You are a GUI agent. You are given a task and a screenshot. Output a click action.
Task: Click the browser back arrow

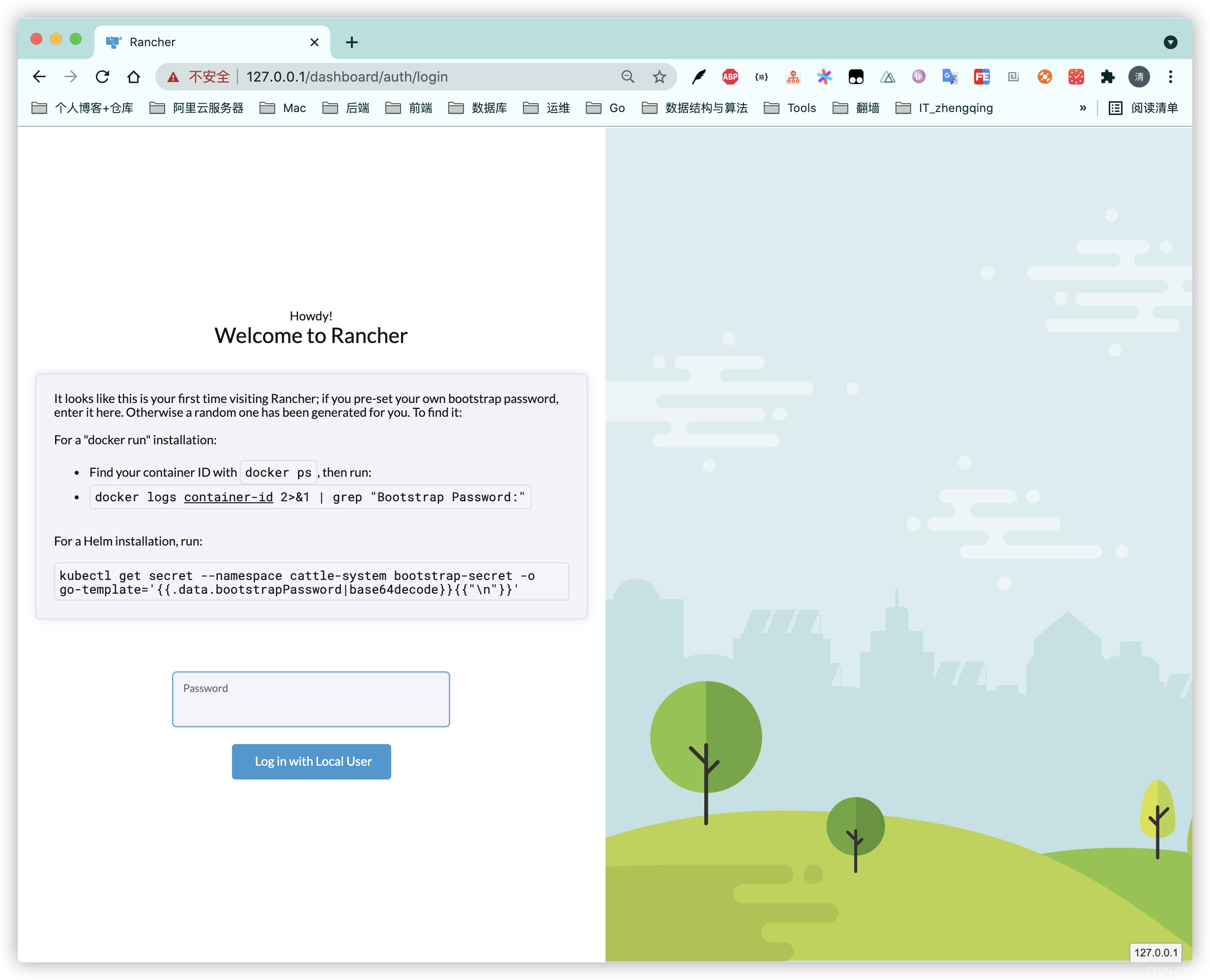point(39,77)
